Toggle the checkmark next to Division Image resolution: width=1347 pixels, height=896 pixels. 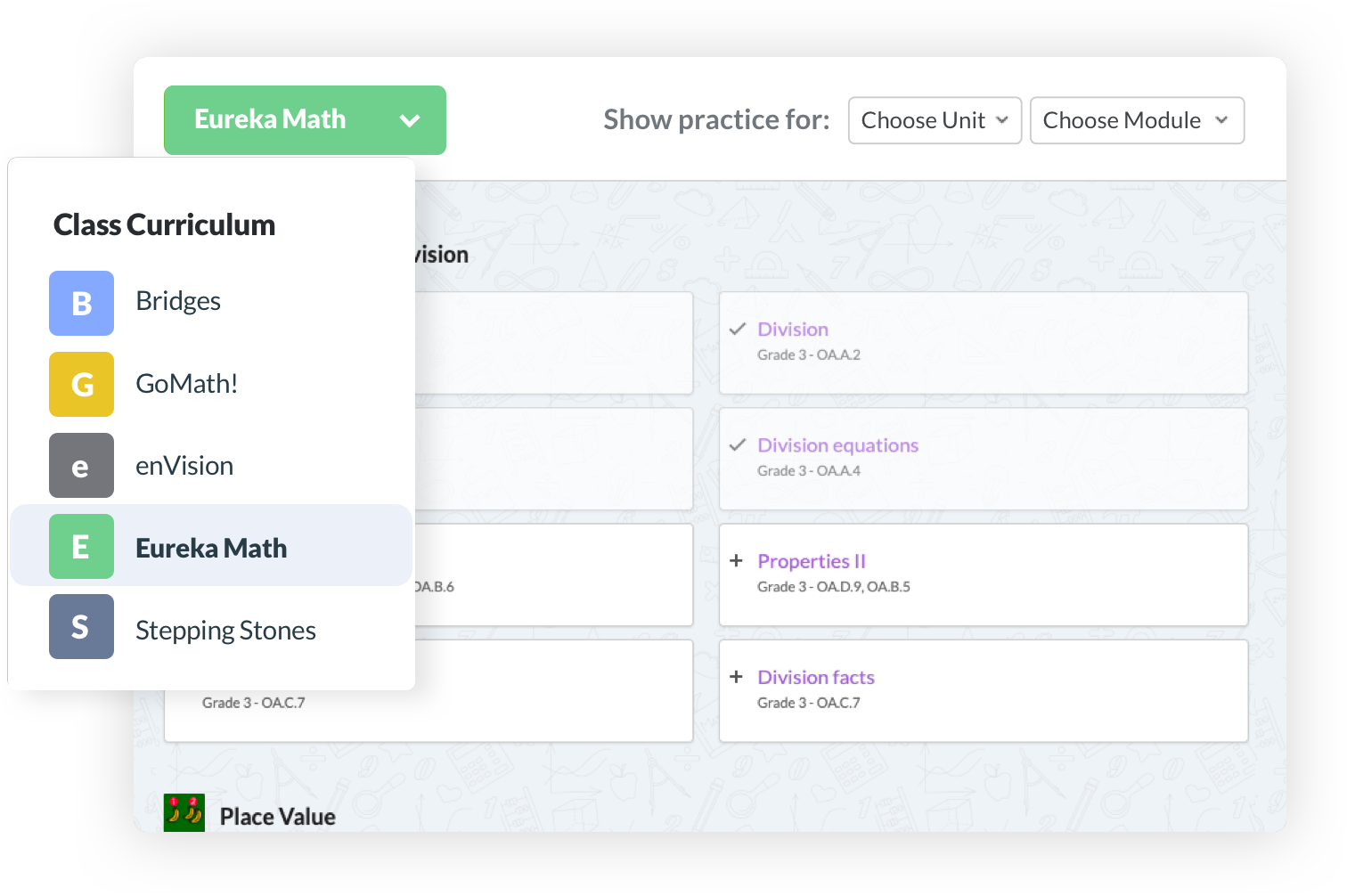(x=737, y=330)
